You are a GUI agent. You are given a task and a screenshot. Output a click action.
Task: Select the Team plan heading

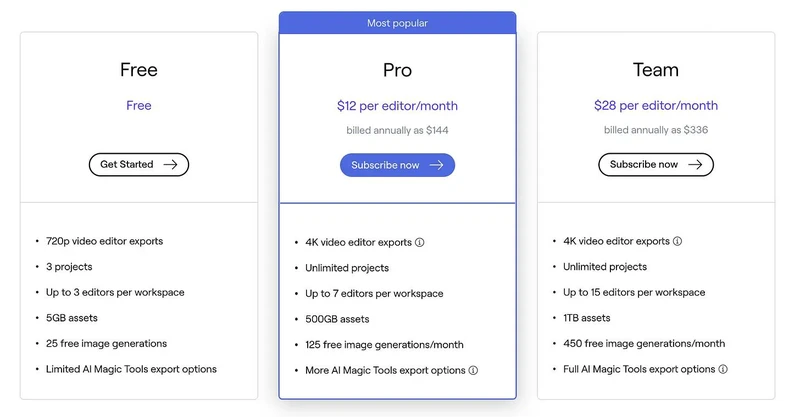point(655,70)
